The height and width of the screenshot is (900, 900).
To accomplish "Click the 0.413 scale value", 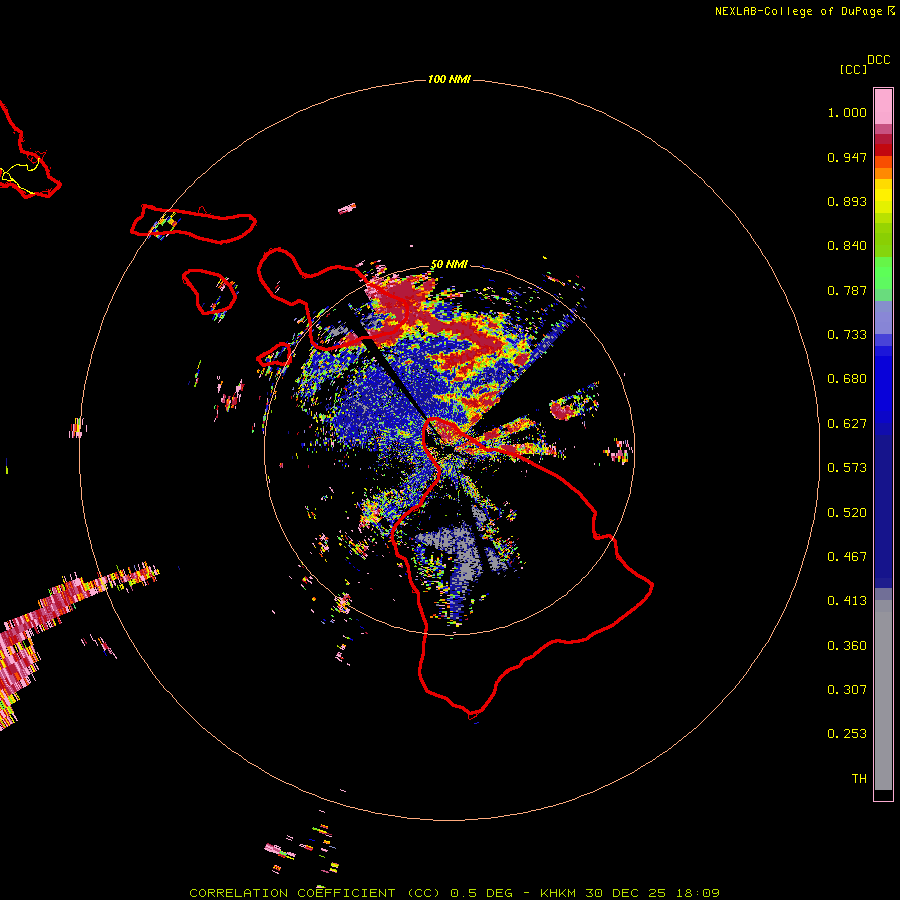I will point(847,601).
